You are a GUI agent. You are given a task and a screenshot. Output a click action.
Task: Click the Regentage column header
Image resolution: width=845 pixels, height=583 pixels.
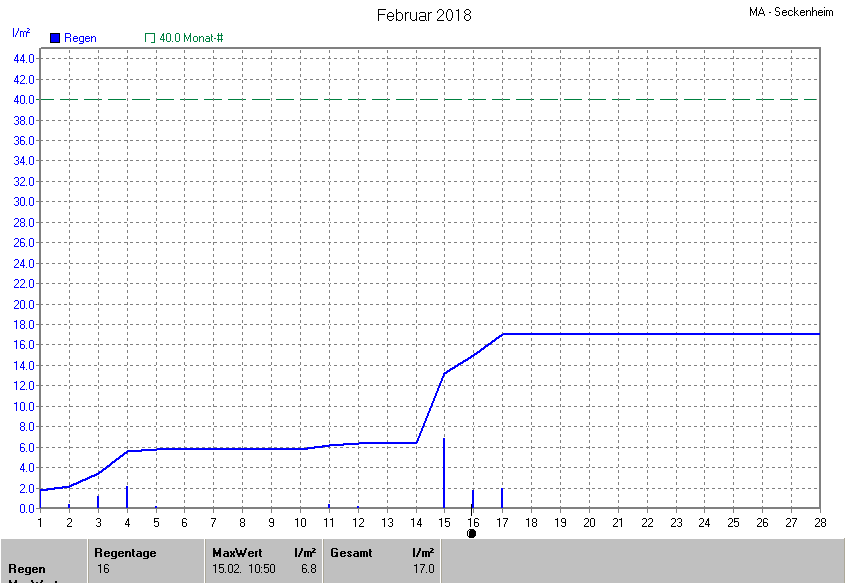[x=125, y=552]
